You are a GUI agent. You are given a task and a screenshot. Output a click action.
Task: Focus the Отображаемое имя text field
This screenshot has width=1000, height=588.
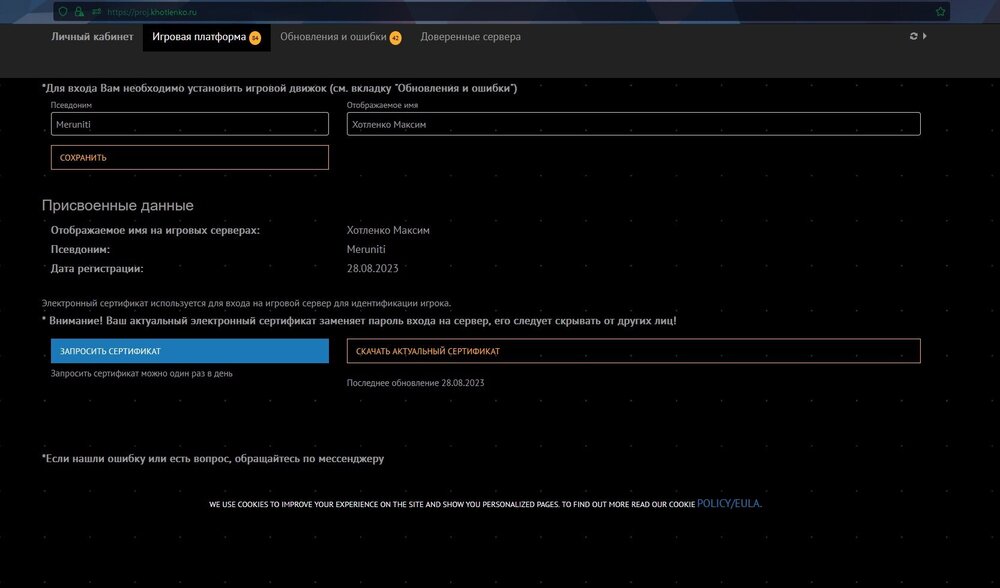point(633,124)
